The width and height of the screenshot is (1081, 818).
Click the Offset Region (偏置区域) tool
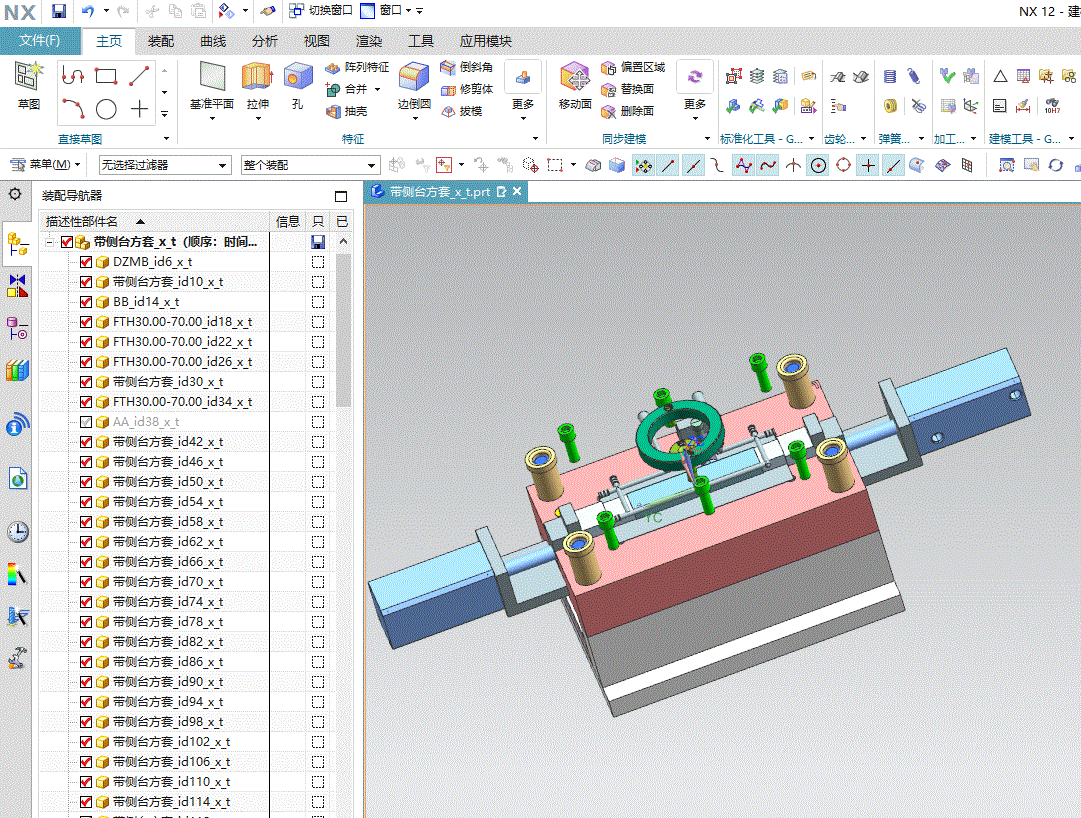point(633,67)
